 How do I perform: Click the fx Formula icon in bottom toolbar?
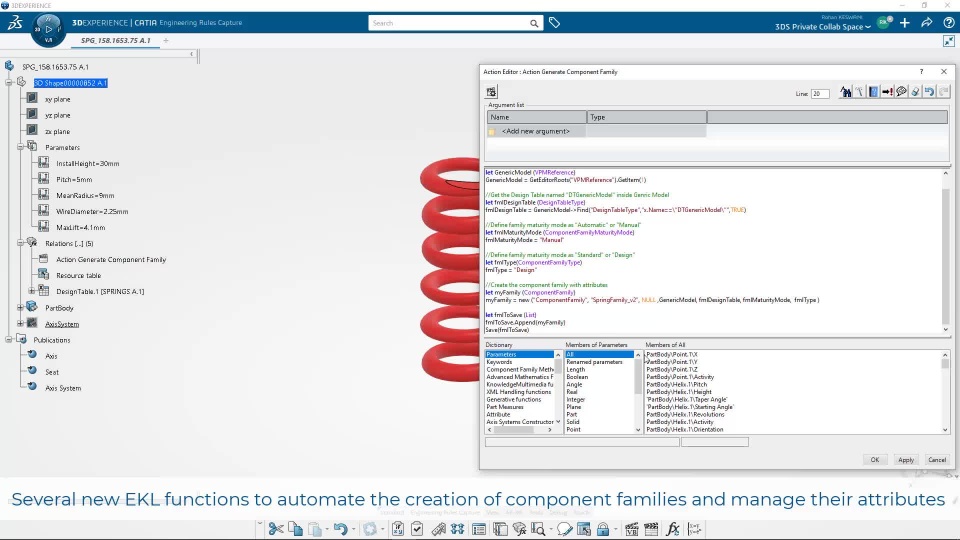(x=672, y=529)
